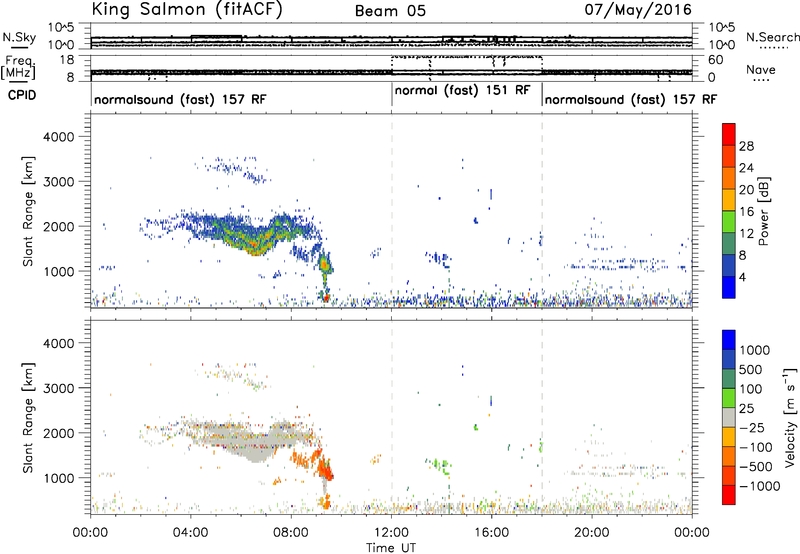Click the '4000' tick on the power panel axis

coord(58,137)
